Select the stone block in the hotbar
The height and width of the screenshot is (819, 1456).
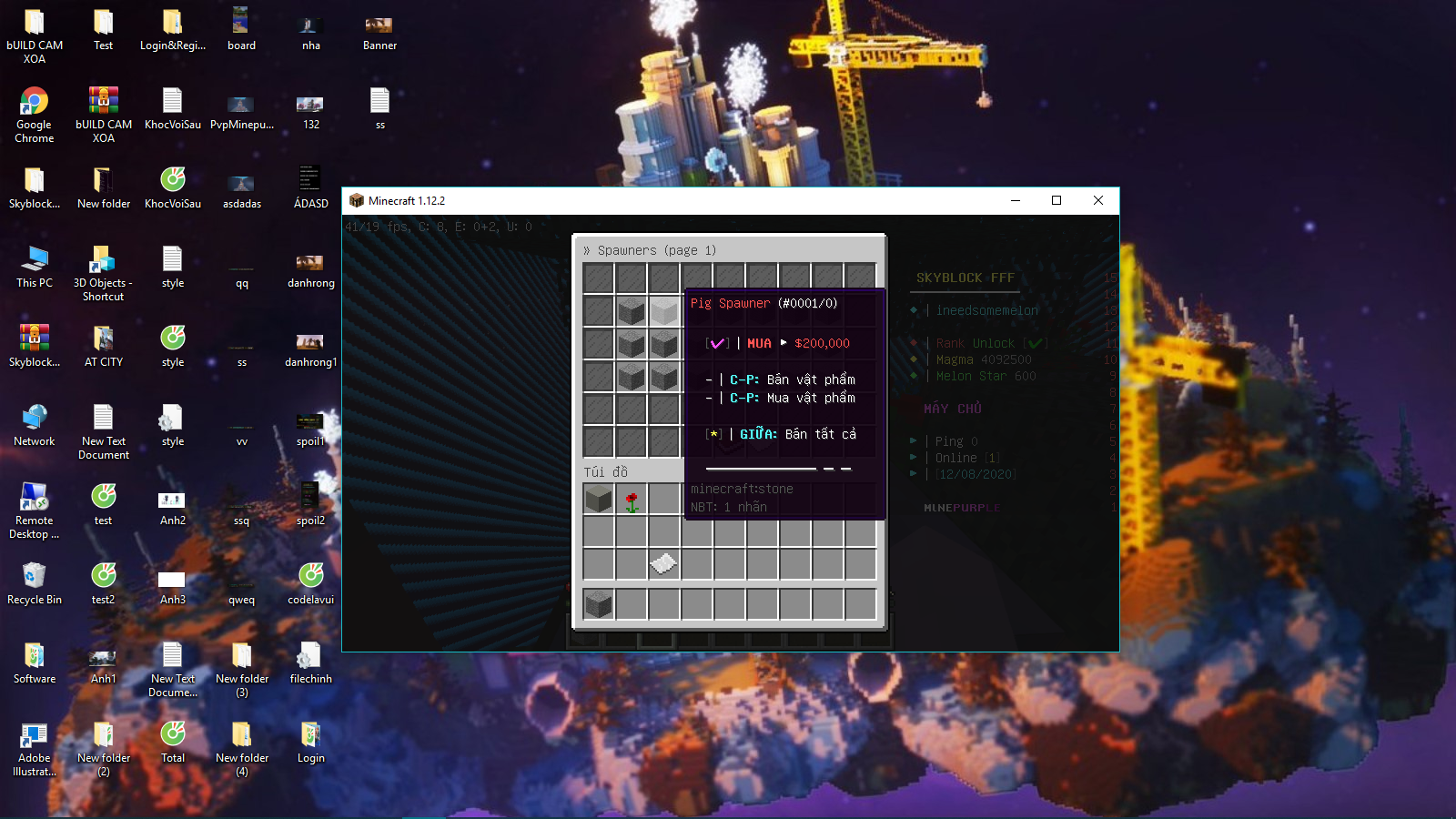pos(598,604)
